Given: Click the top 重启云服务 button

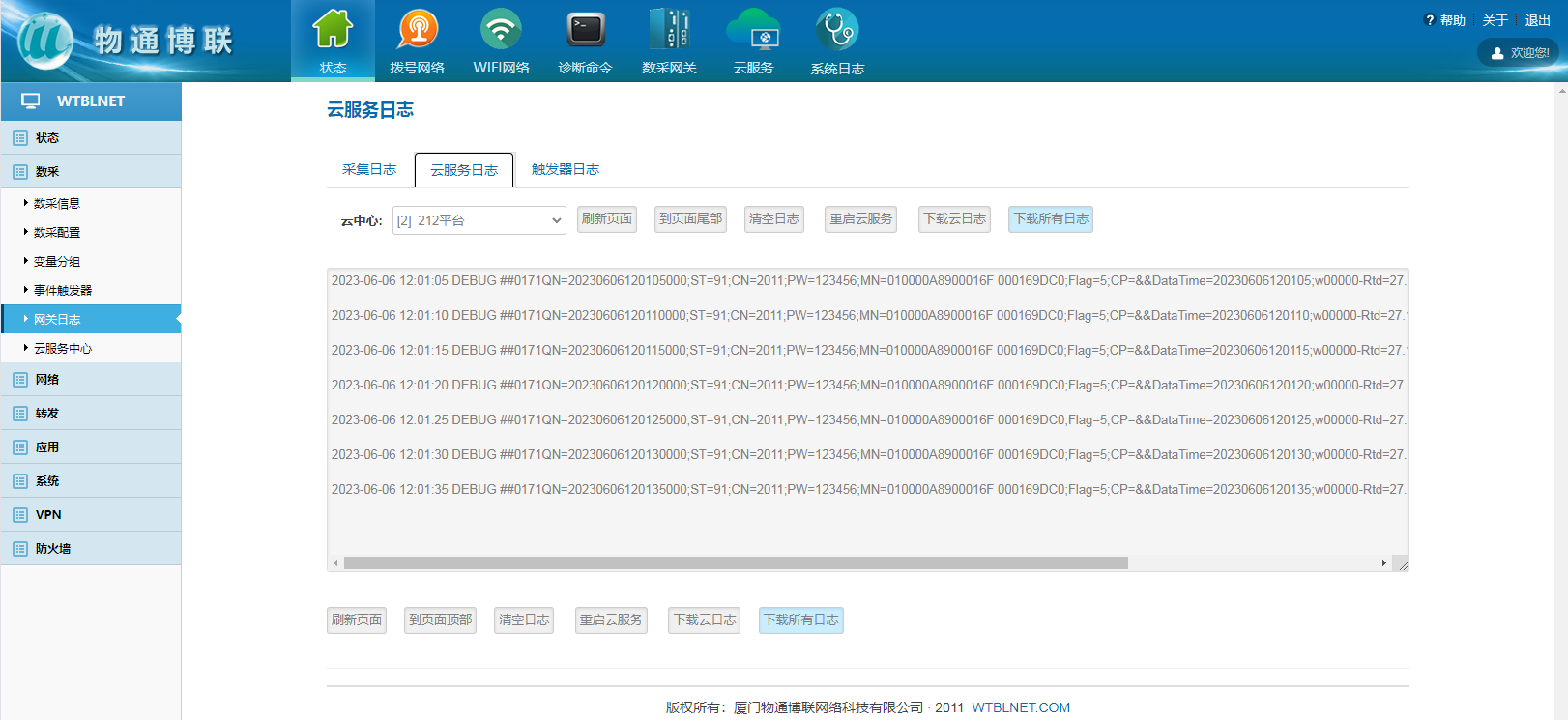Looking at the screenshot, I should 861,219.
